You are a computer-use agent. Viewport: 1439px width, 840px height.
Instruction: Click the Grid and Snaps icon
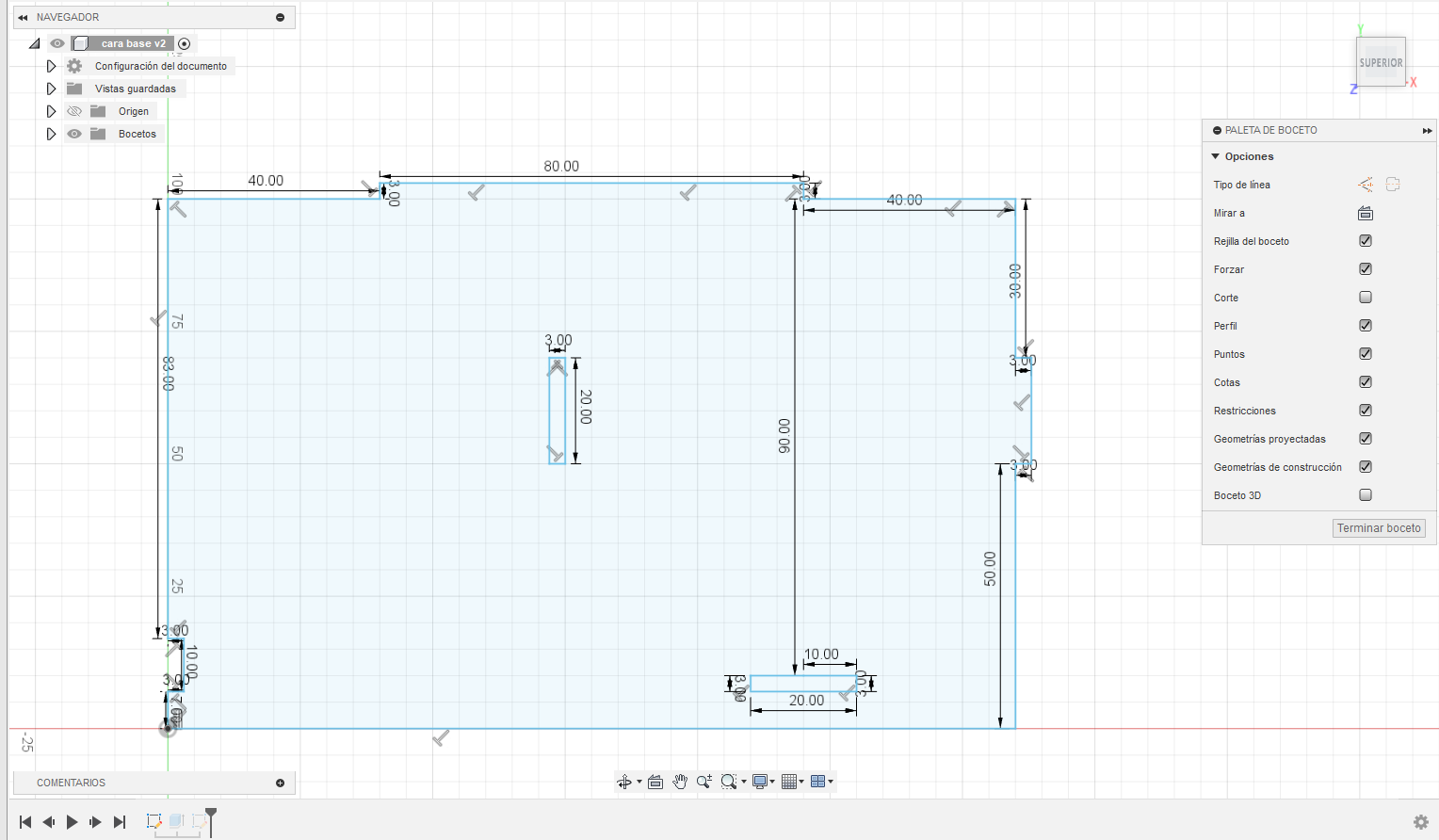pos(789,782)
